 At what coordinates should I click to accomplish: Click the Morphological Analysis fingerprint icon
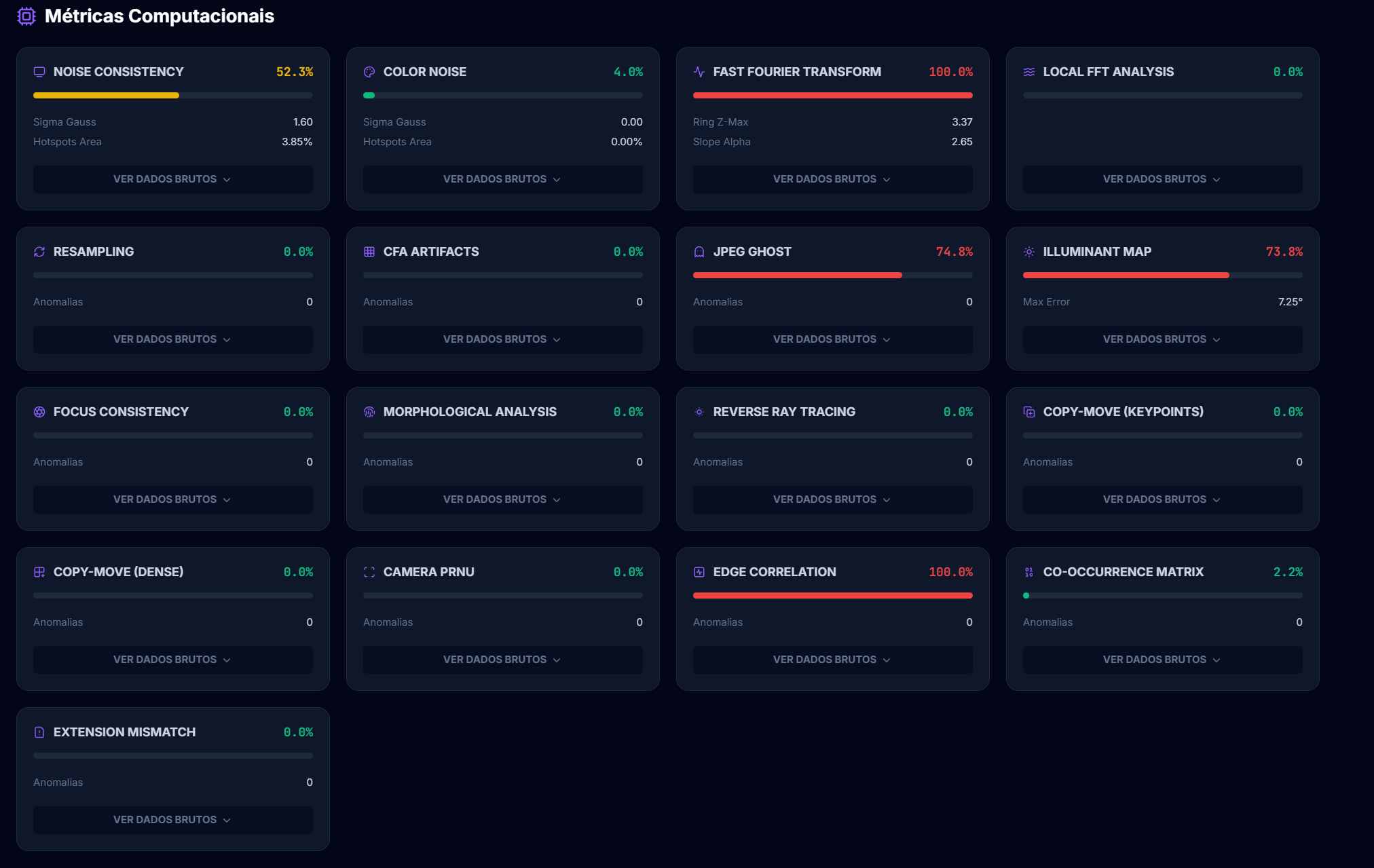click(x=369, y=412)
